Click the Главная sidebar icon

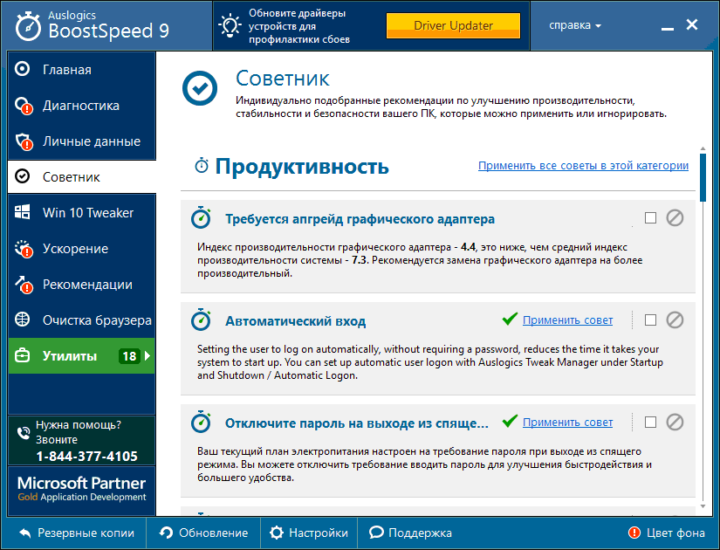pyautogui.click(x=23, y=70)
